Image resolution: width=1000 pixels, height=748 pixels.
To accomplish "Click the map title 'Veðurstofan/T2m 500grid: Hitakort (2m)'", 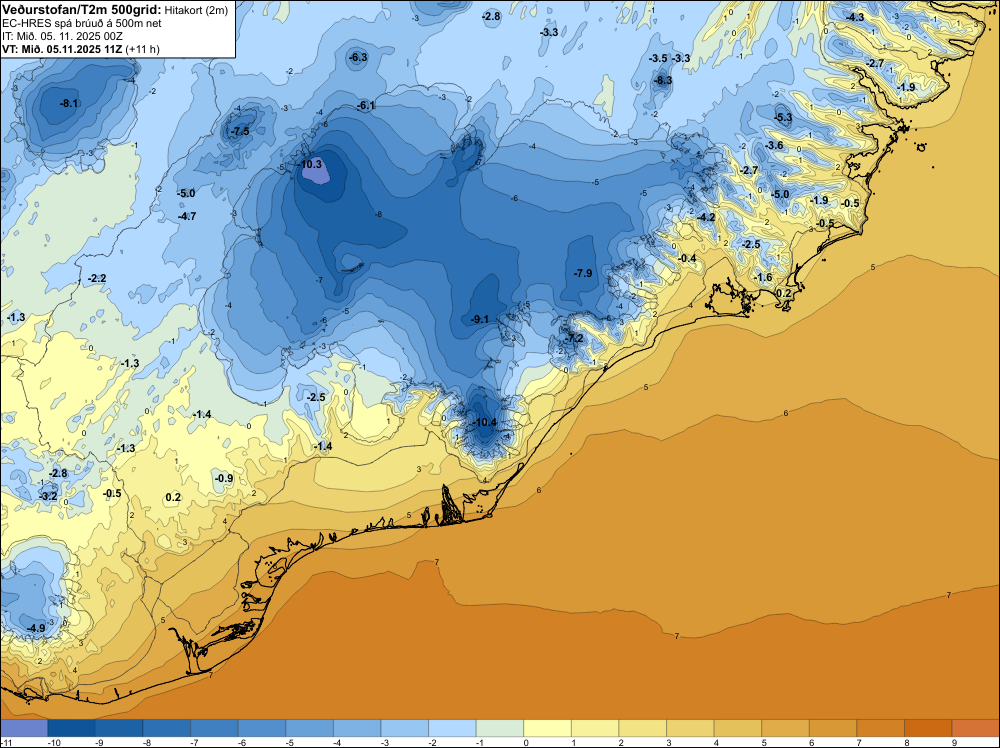I will pos(115,9).
